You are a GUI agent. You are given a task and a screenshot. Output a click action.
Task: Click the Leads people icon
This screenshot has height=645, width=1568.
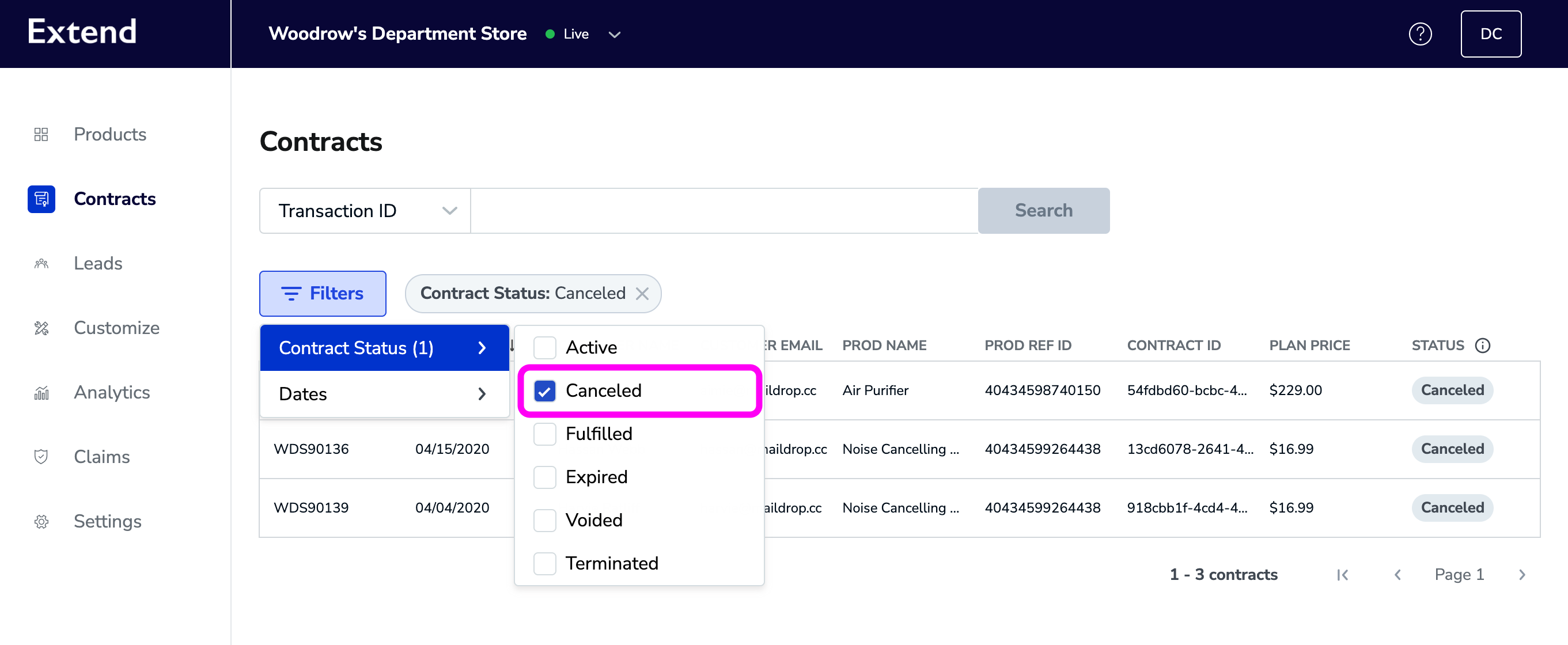click(x=41, y=264)
